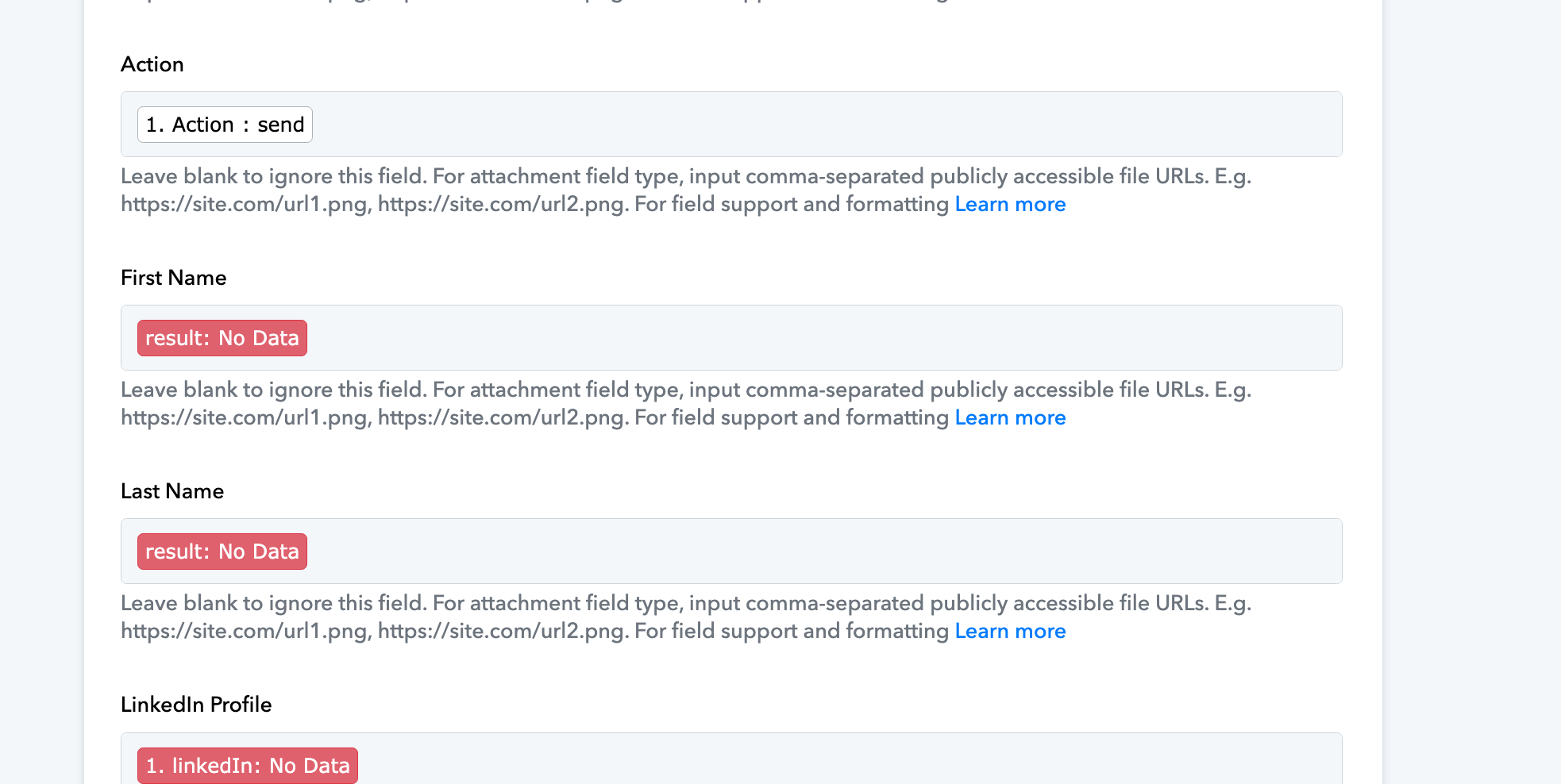The width and height of the screenshot is (1561, 784).
Task: Select the Last Name 'result: No Data' tag
Action: [x=222, y=551]
